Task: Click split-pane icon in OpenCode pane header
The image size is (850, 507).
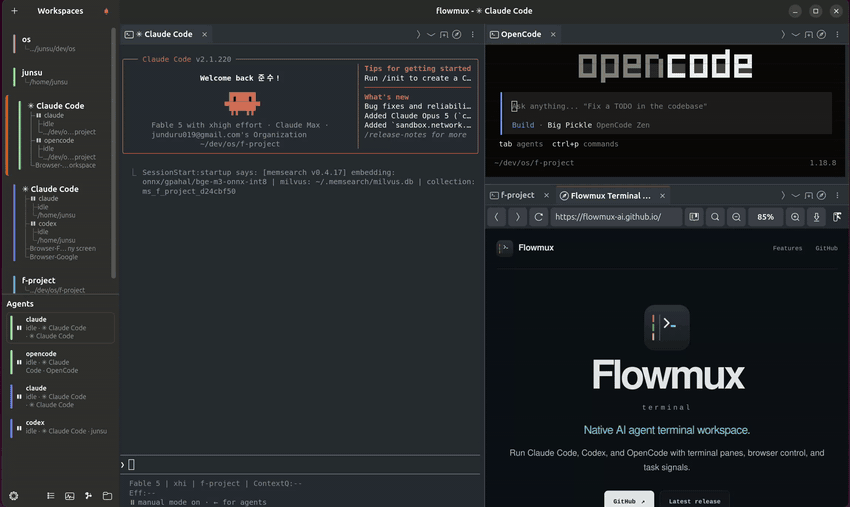Action: (x=809, y=34)
